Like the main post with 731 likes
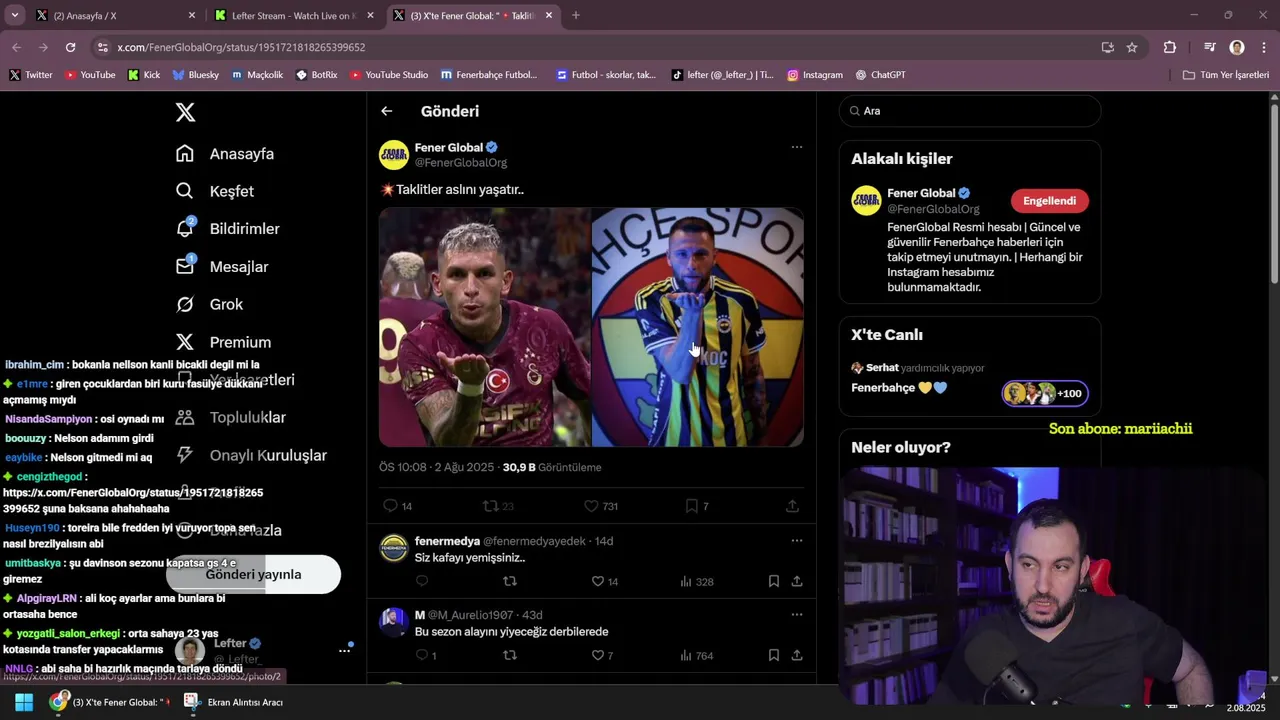 [601, 506]
